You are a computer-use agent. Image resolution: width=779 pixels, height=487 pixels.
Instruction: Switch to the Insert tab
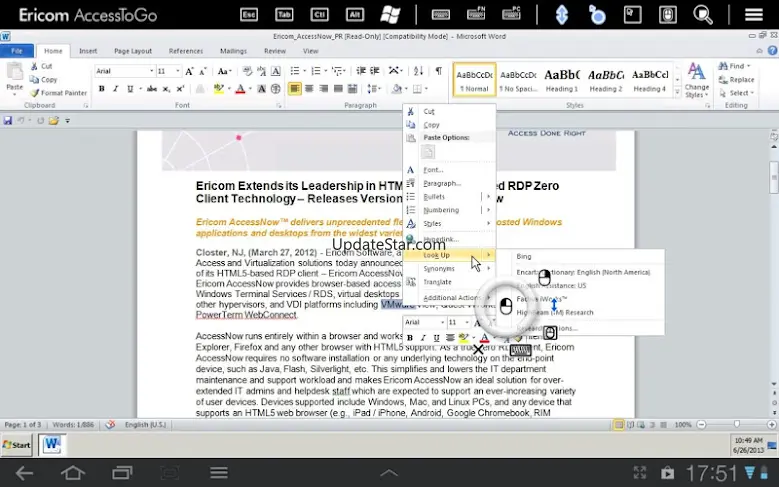pos(88,51)
